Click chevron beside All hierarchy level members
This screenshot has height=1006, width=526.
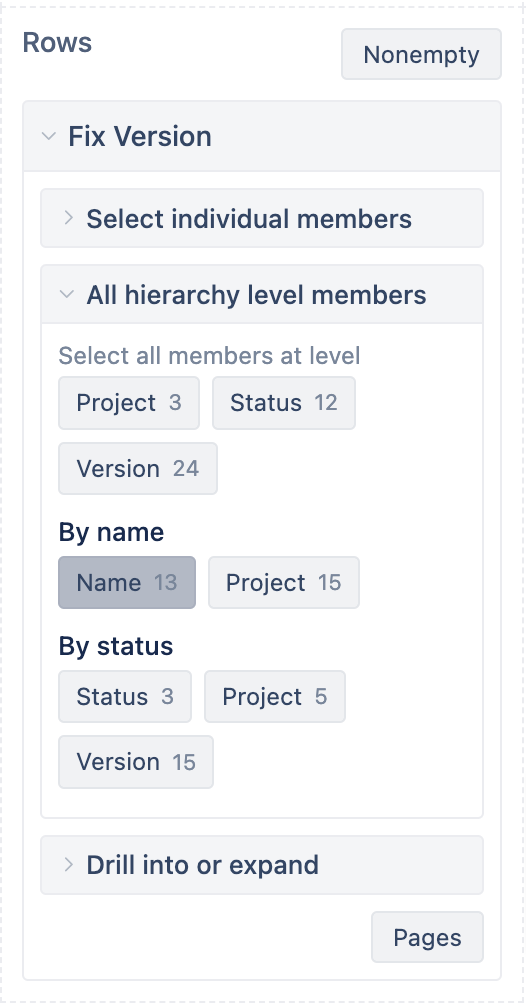[x=67, y=294]
